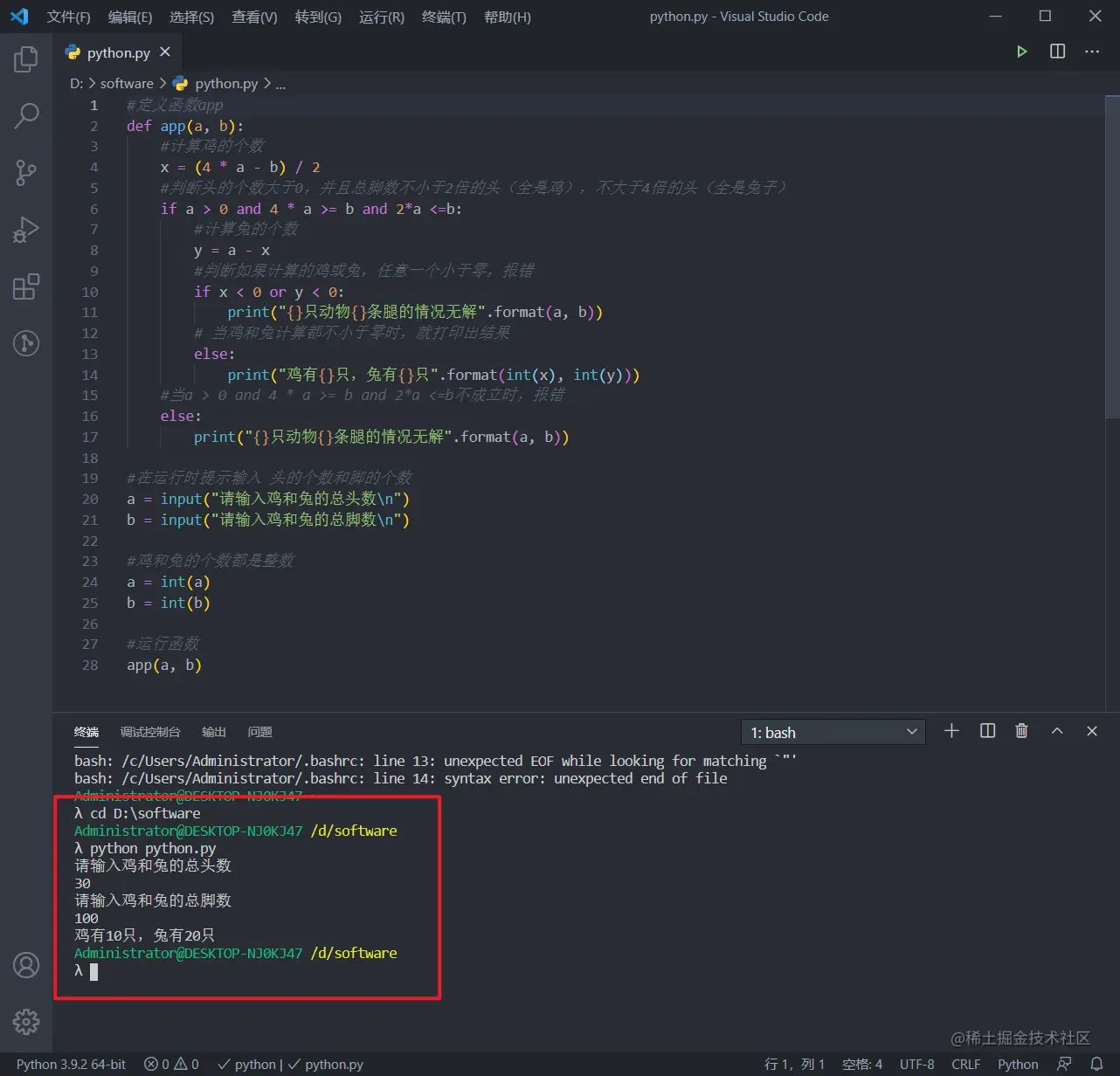This screenshot has width=1120, height=1076.
Task: Select Python 3.9.2 64-bit interpreter in status bar
Action: [x=72, y=1064]
